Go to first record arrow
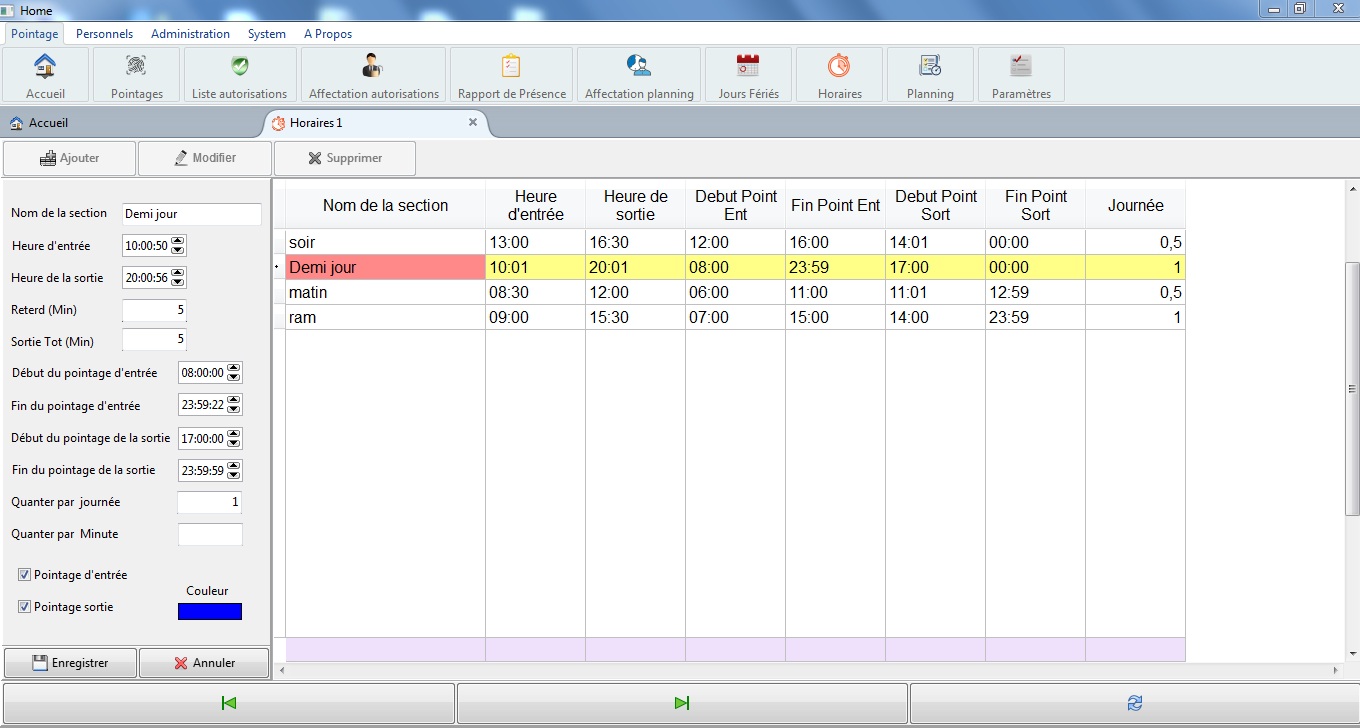This screenshot has height=728, width=1360. click(x=228, y=704)
